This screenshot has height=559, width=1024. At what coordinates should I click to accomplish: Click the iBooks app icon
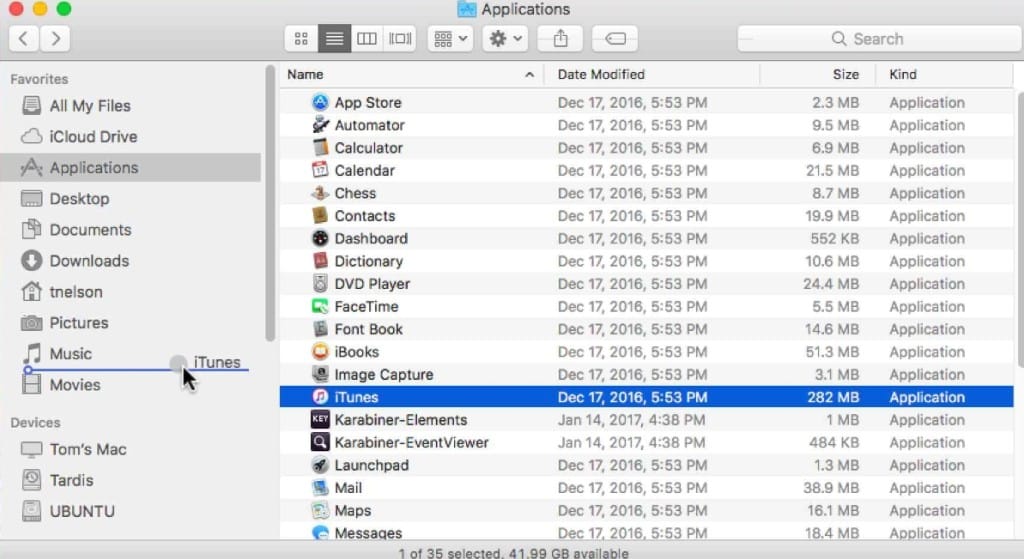click(320, 352)
